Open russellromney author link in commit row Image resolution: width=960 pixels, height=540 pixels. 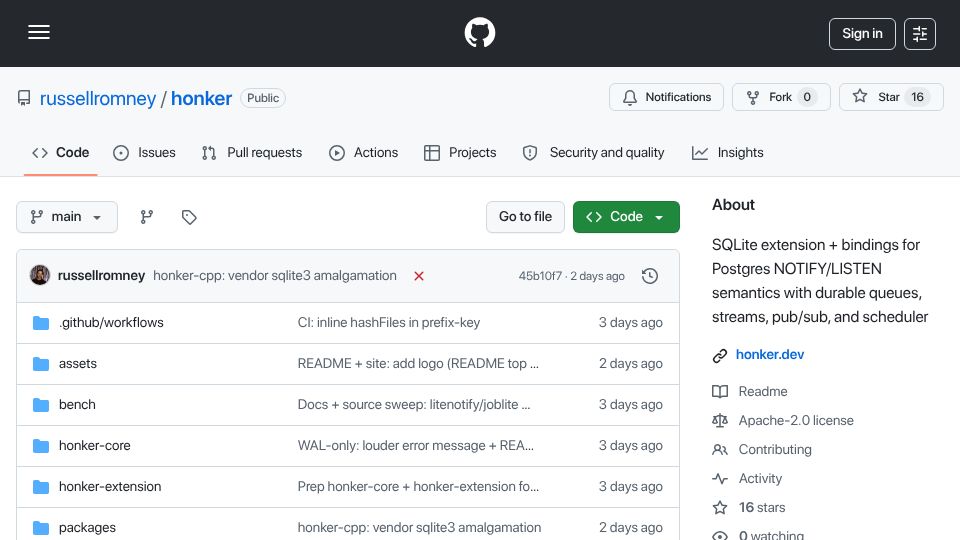[x=101, y=276]
